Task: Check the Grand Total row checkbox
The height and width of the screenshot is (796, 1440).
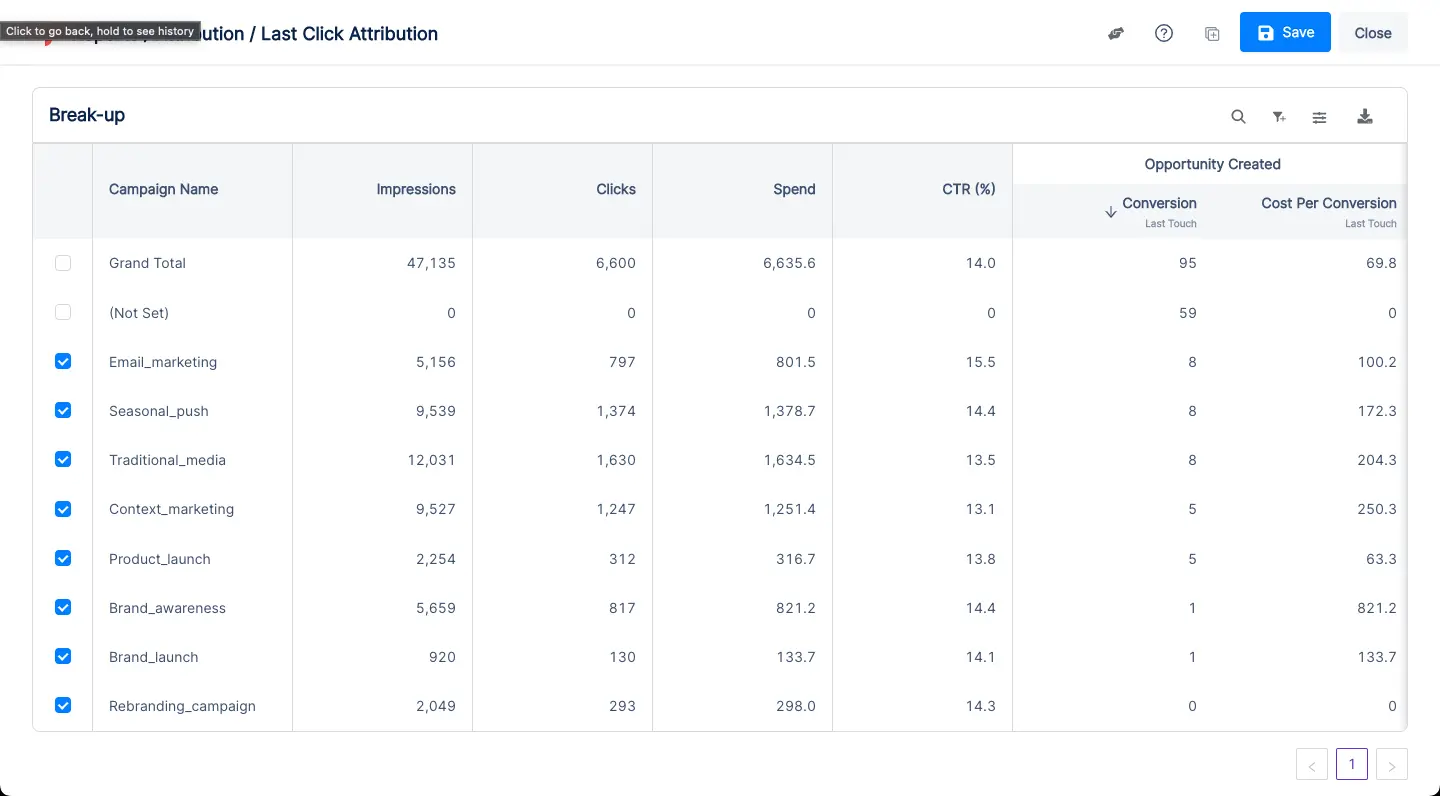Action: click(x=63, y=263)
